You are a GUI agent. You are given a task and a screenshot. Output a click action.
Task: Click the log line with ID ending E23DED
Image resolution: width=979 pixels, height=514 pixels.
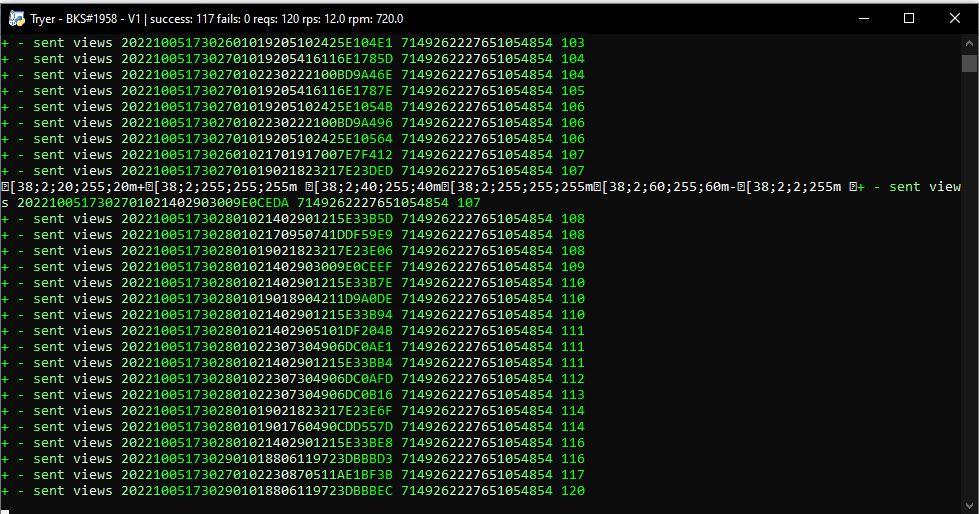coord(293,171)
